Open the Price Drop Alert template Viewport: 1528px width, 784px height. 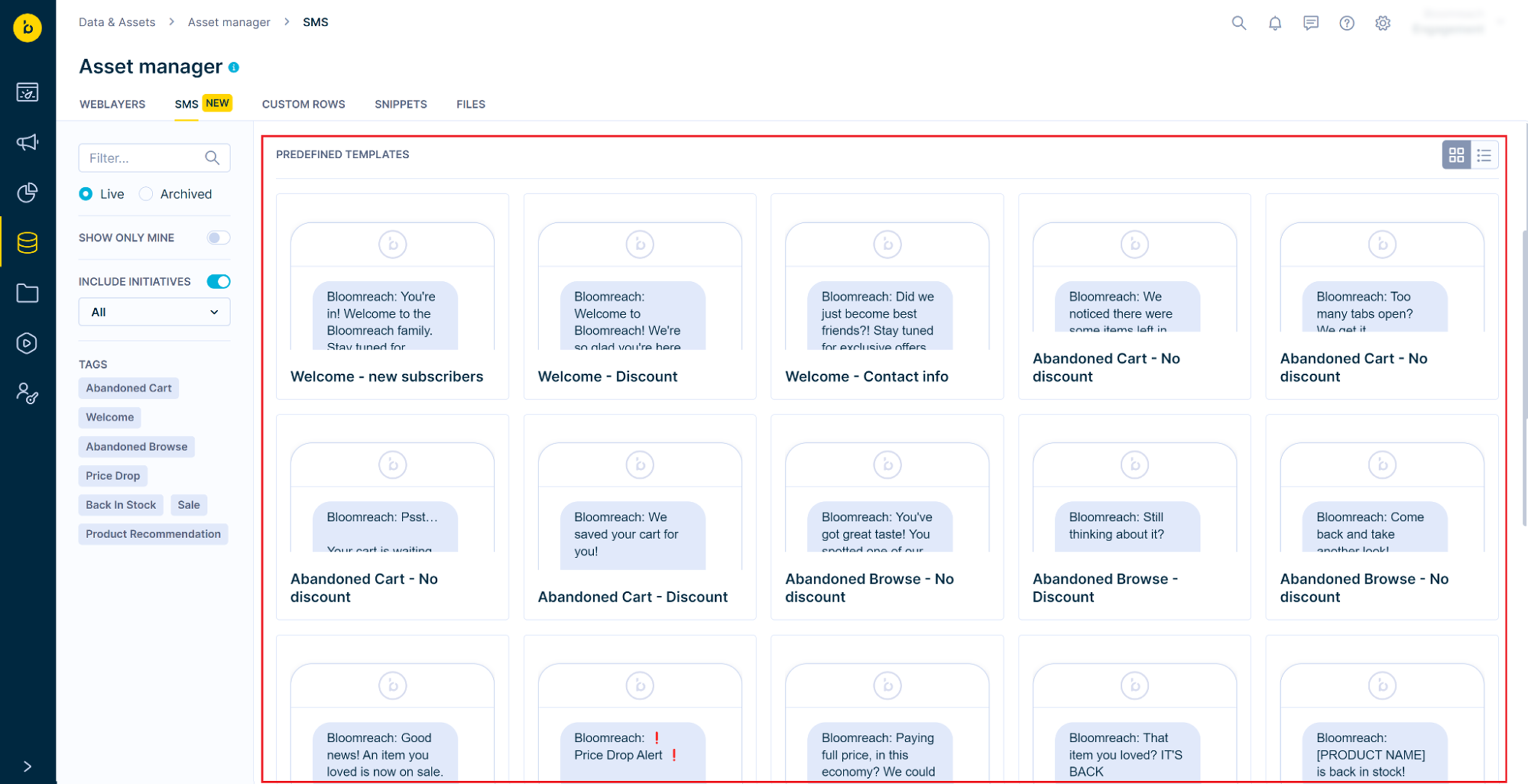(639, 709)
